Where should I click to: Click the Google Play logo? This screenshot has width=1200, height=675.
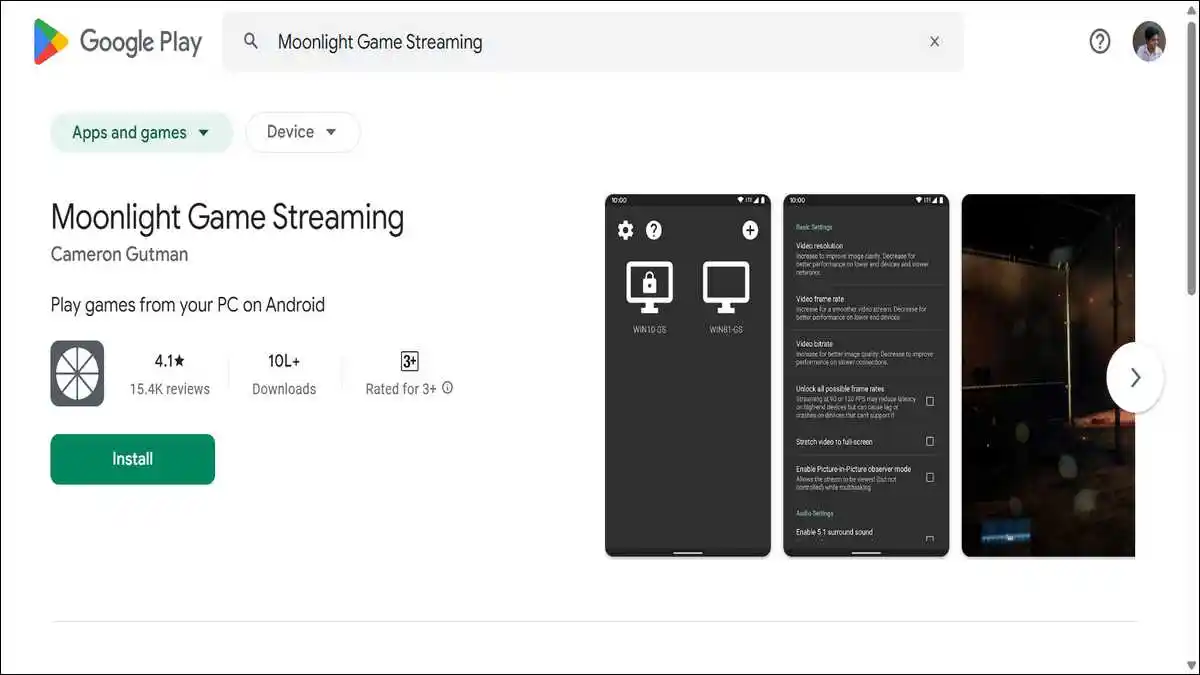coord(118,41)
